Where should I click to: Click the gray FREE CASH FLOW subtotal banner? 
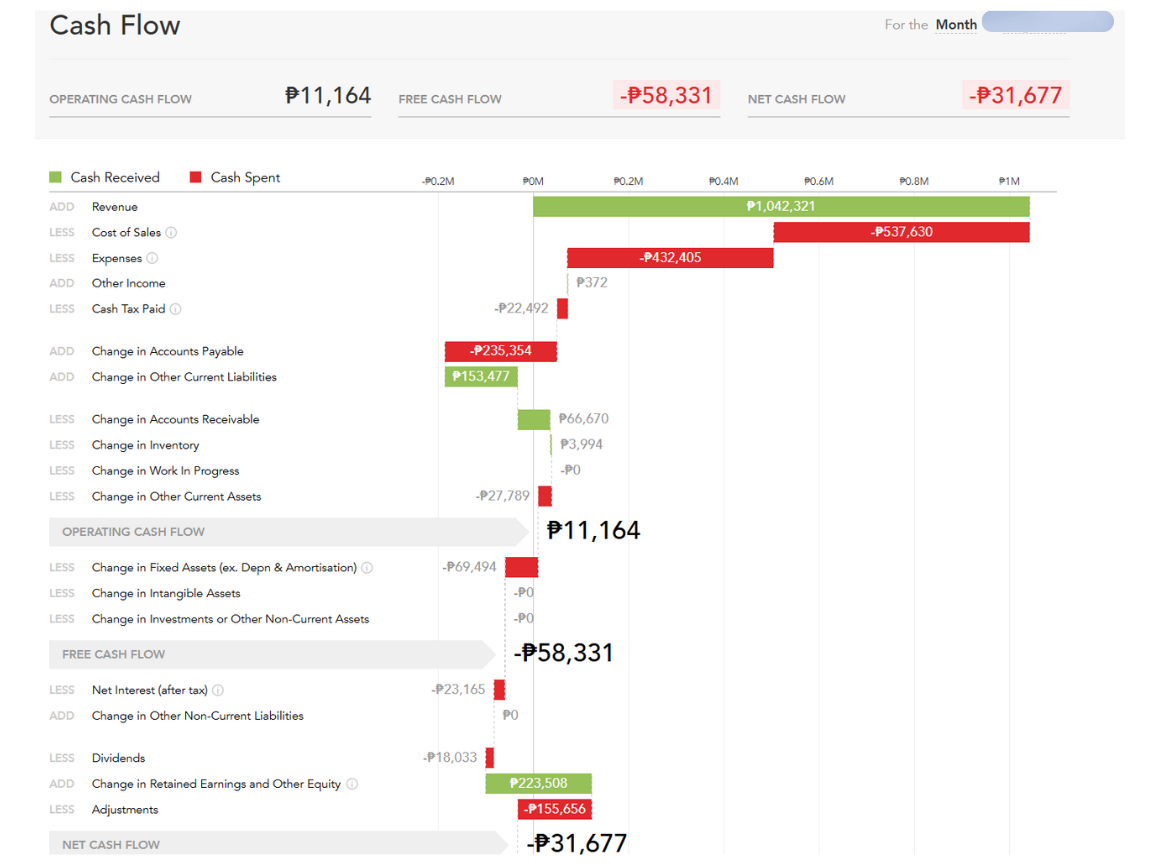272,655
